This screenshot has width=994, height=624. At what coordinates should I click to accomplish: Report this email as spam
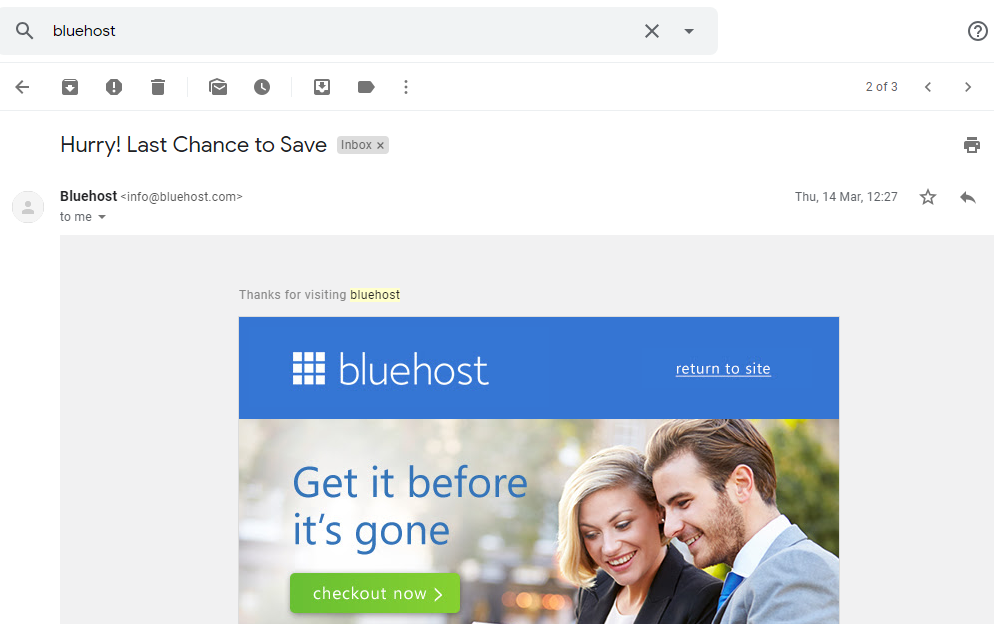point(114,87)
